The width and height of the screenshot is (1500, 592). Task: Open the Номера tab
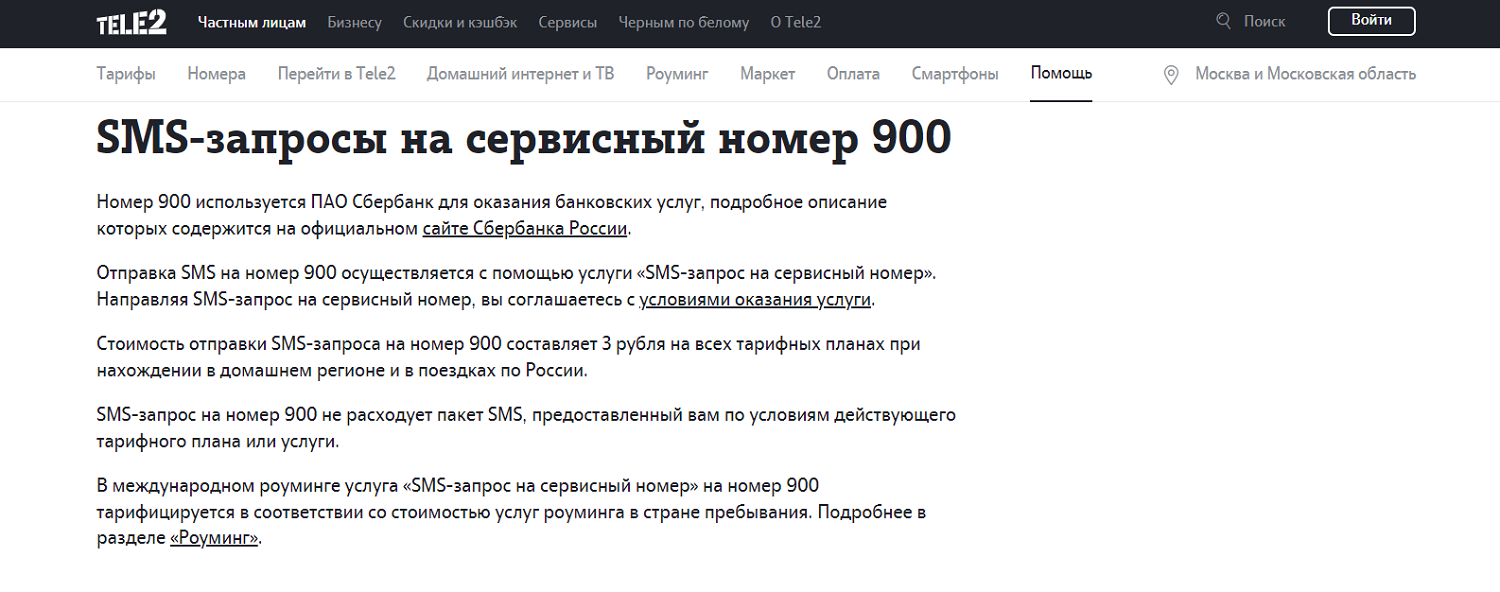coord(216,74)
